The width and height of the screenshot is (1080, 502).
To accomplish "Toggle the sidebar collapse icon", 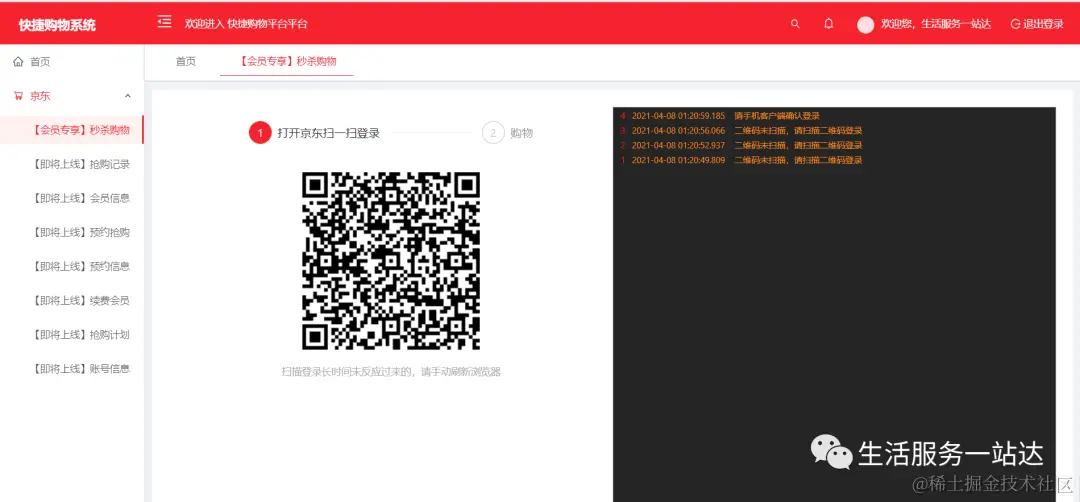I will coord(164,23).
